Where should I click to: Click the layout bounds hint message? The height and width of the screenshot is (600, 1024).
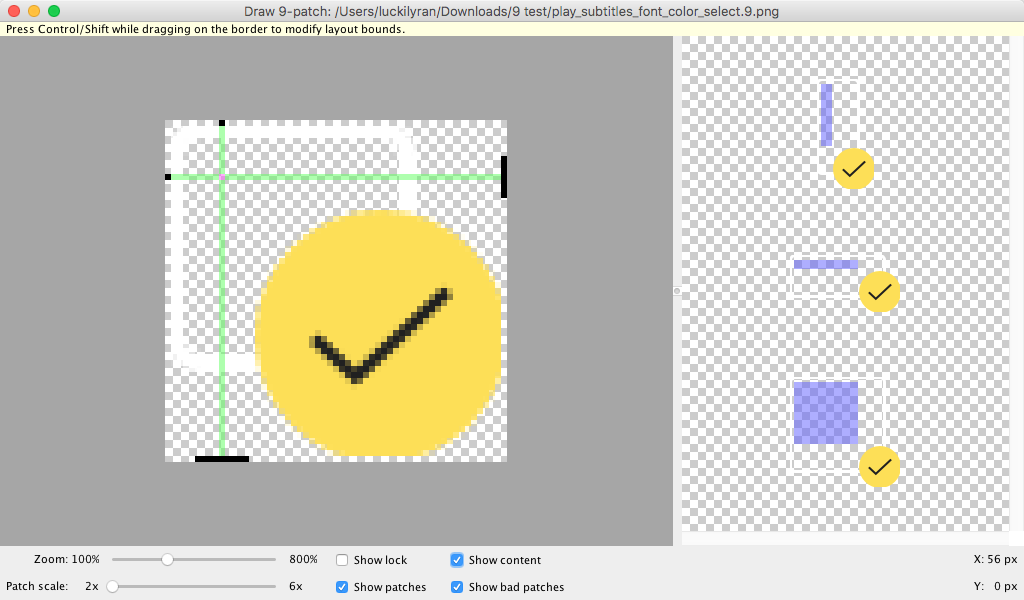pyautogui.click(x=205, y=29)
